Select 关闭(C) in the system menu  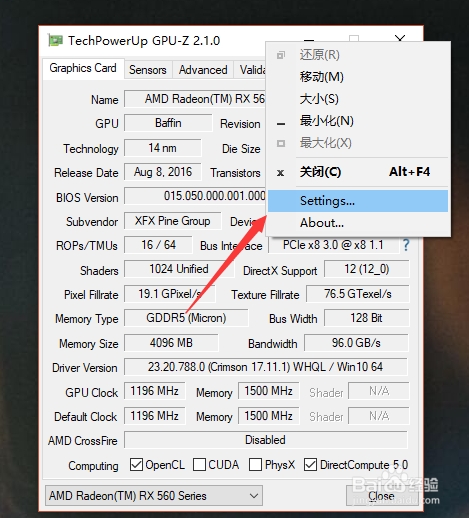tap(358, 172)
